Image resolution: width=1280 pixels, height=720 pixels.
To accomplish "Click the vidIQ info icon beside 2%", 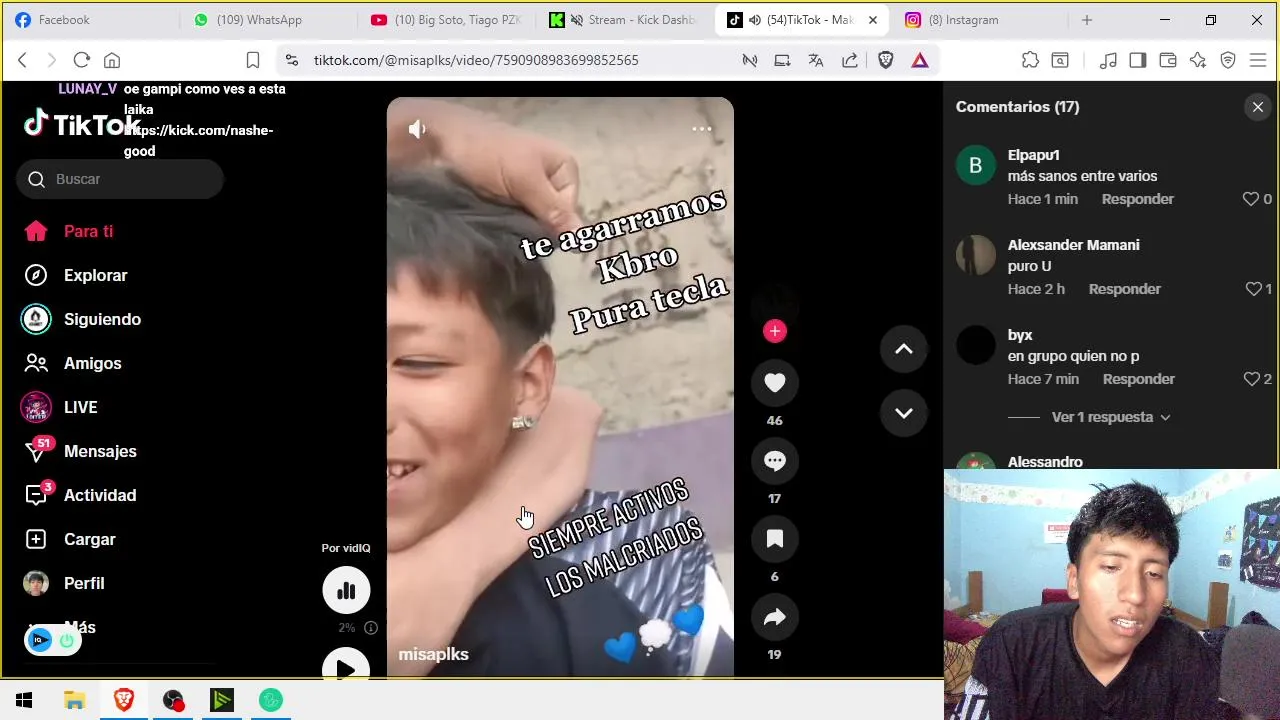I will coord(371,628).
